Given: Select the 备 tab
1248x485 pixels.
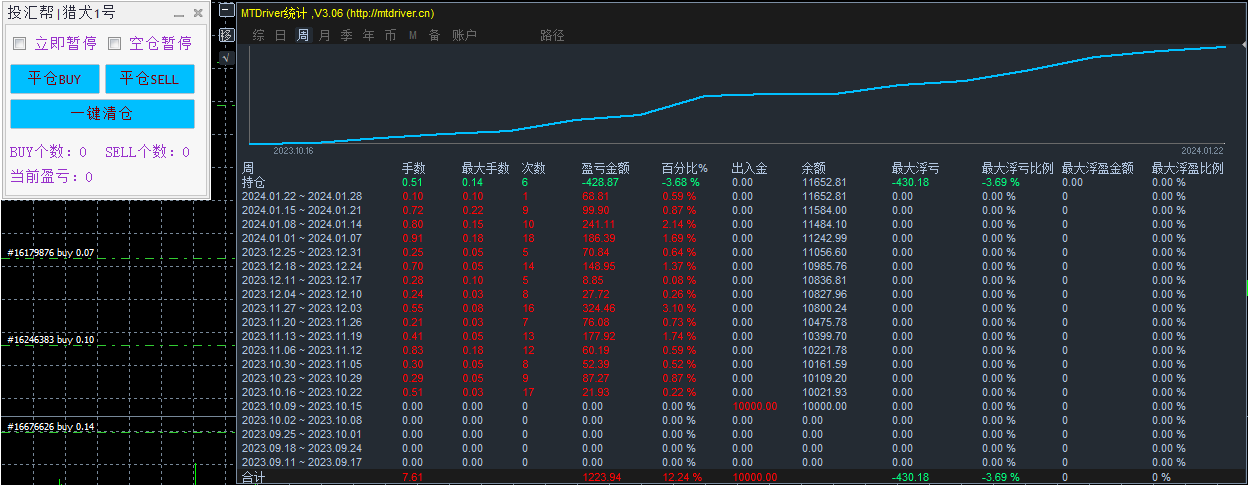Looking at the screenshot, I should coord(434,35).
